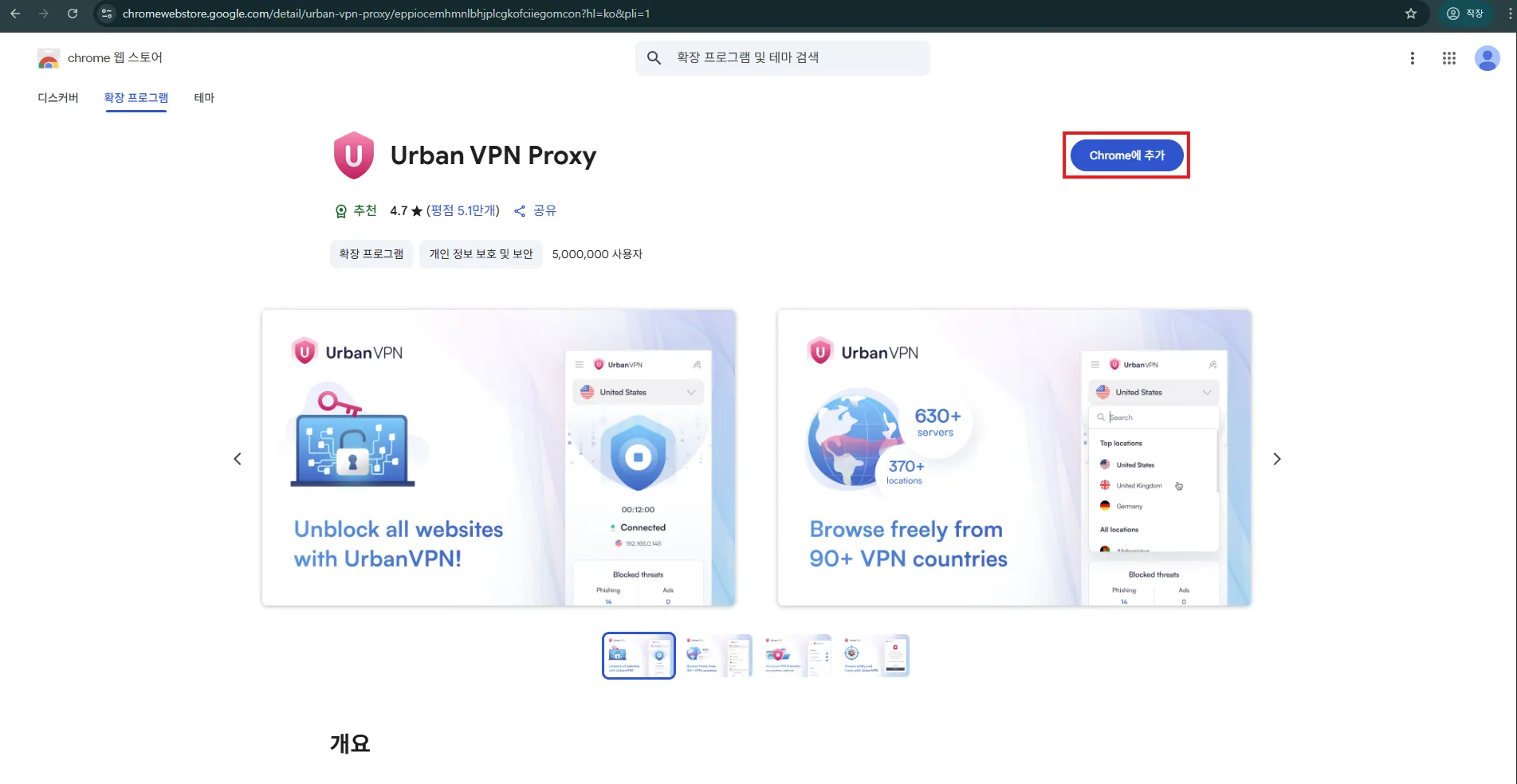This screenshot has height=784, width=1517.
Task: Click the 개요 heading
Action: [350, 743]
